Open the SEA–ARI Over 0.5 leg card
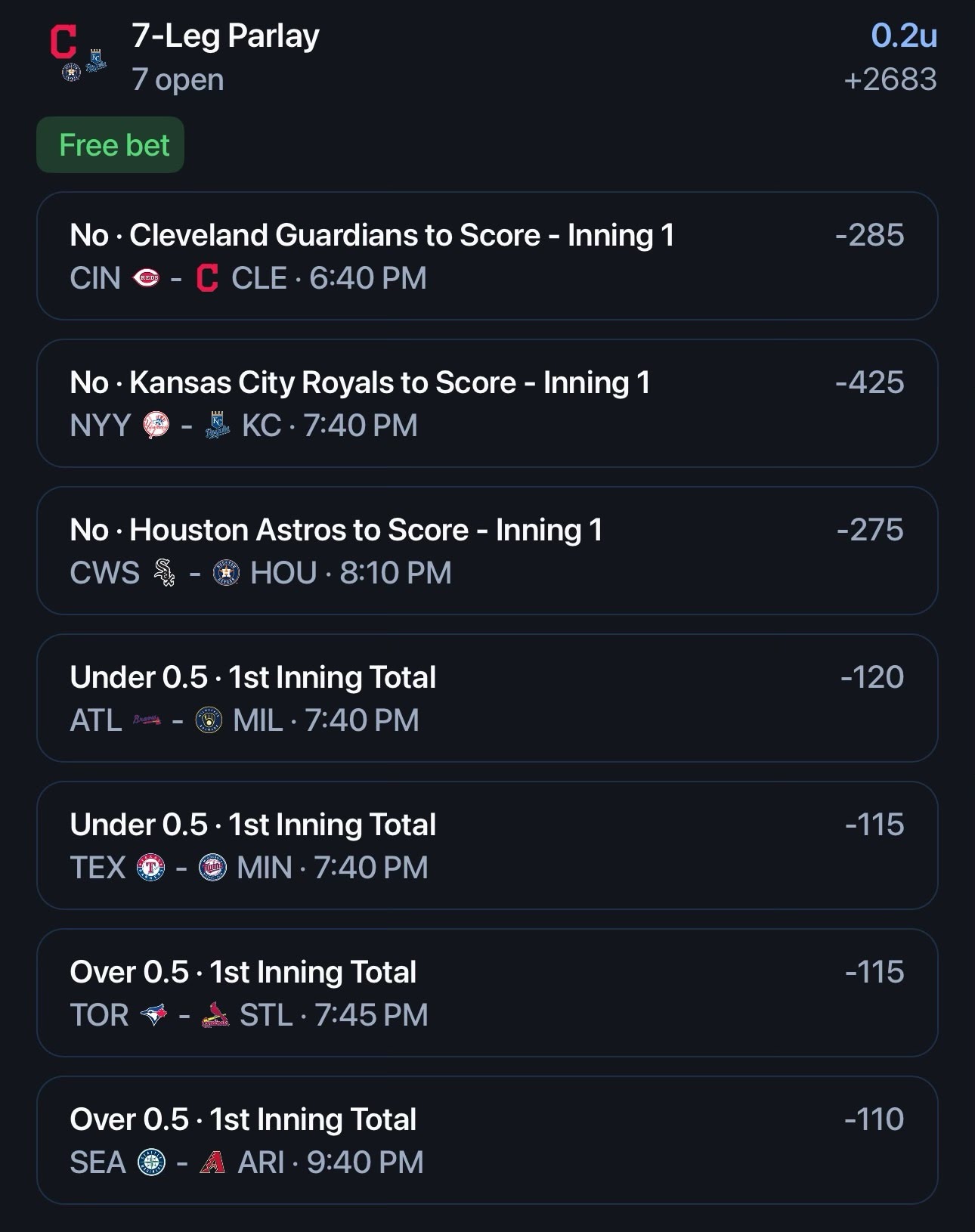 pos(487,1140)
